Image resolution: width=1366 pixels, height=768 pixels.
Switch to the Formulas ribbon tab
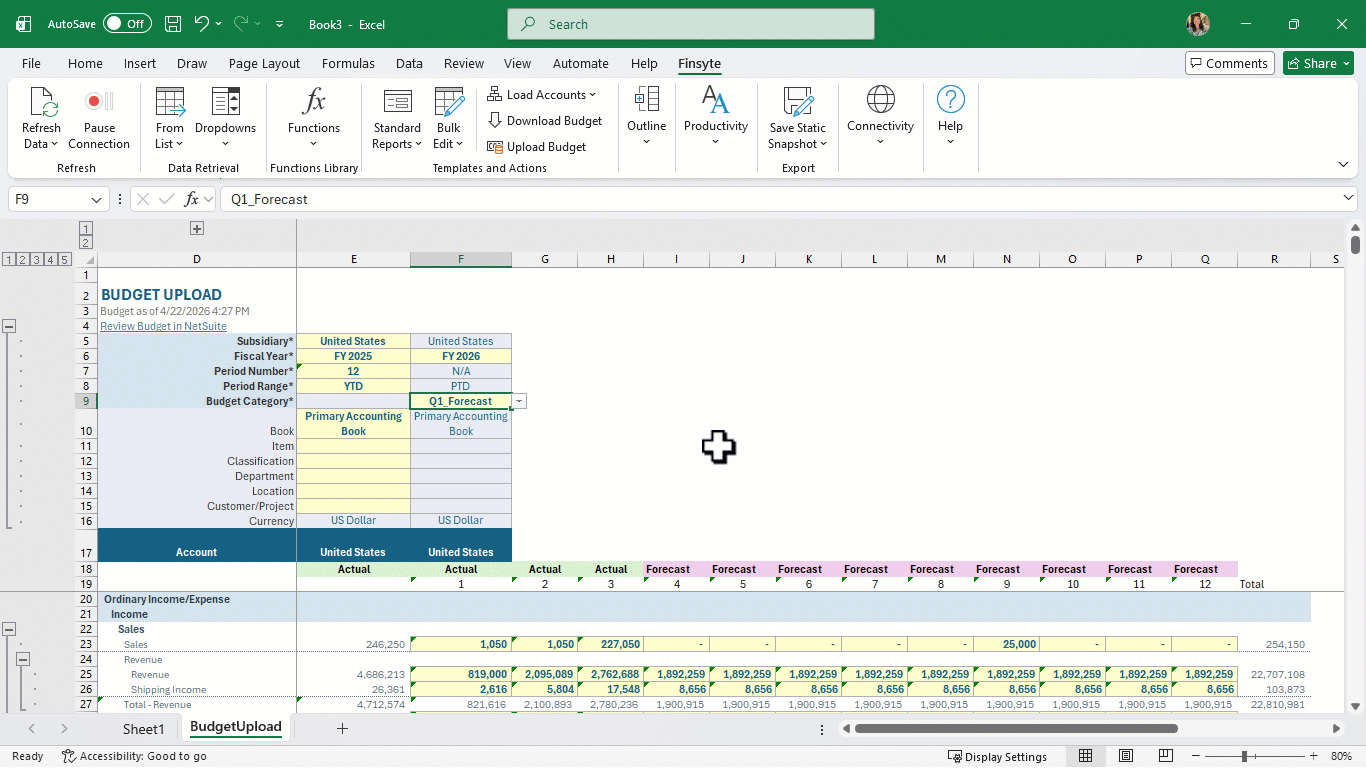[348, 63]
